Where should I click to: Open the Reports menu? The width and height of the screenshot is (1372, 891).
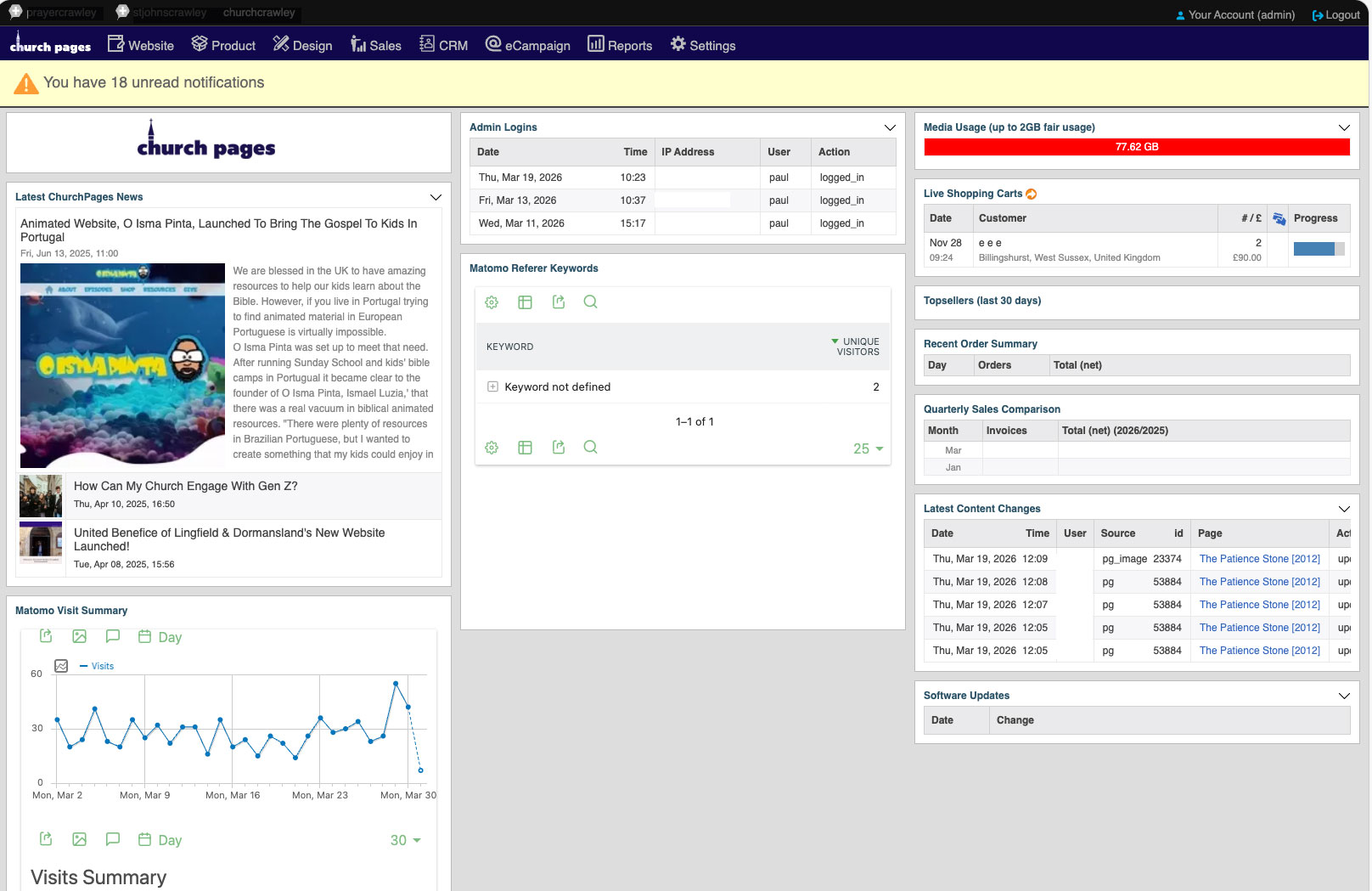(x=620, y=45)
